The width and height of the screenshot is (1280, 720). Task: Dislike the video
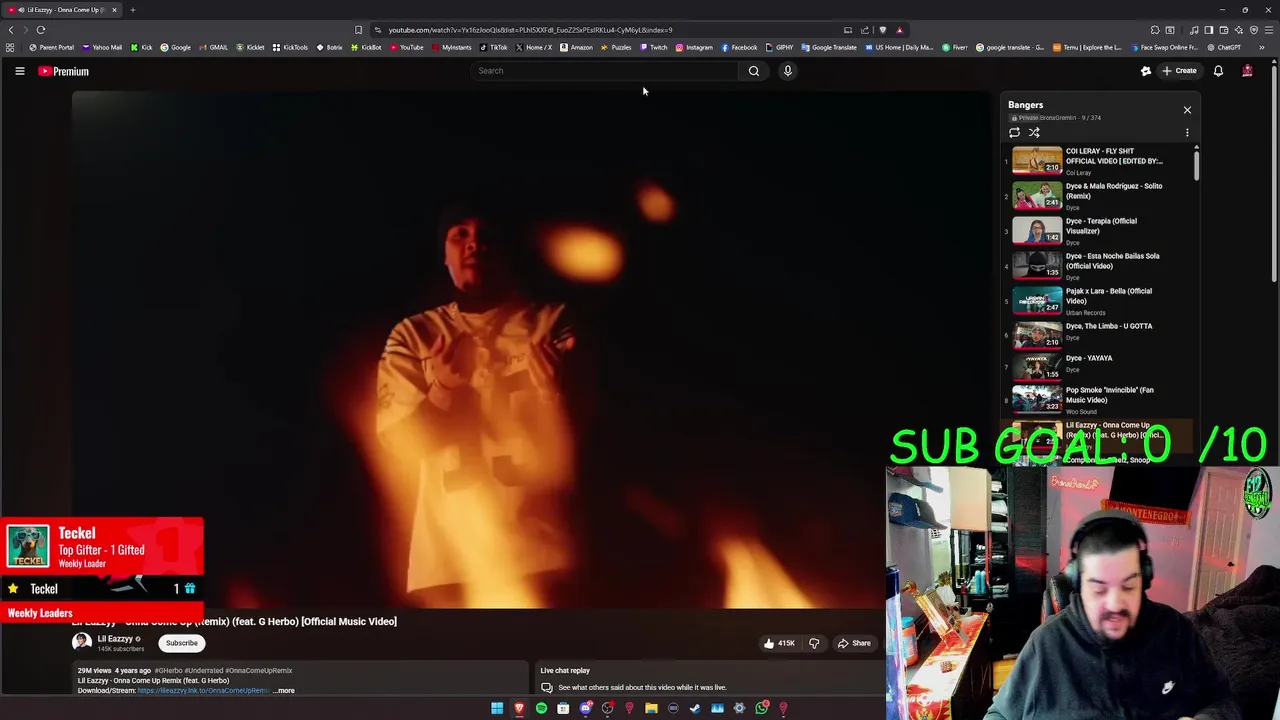tap(814, 643)
